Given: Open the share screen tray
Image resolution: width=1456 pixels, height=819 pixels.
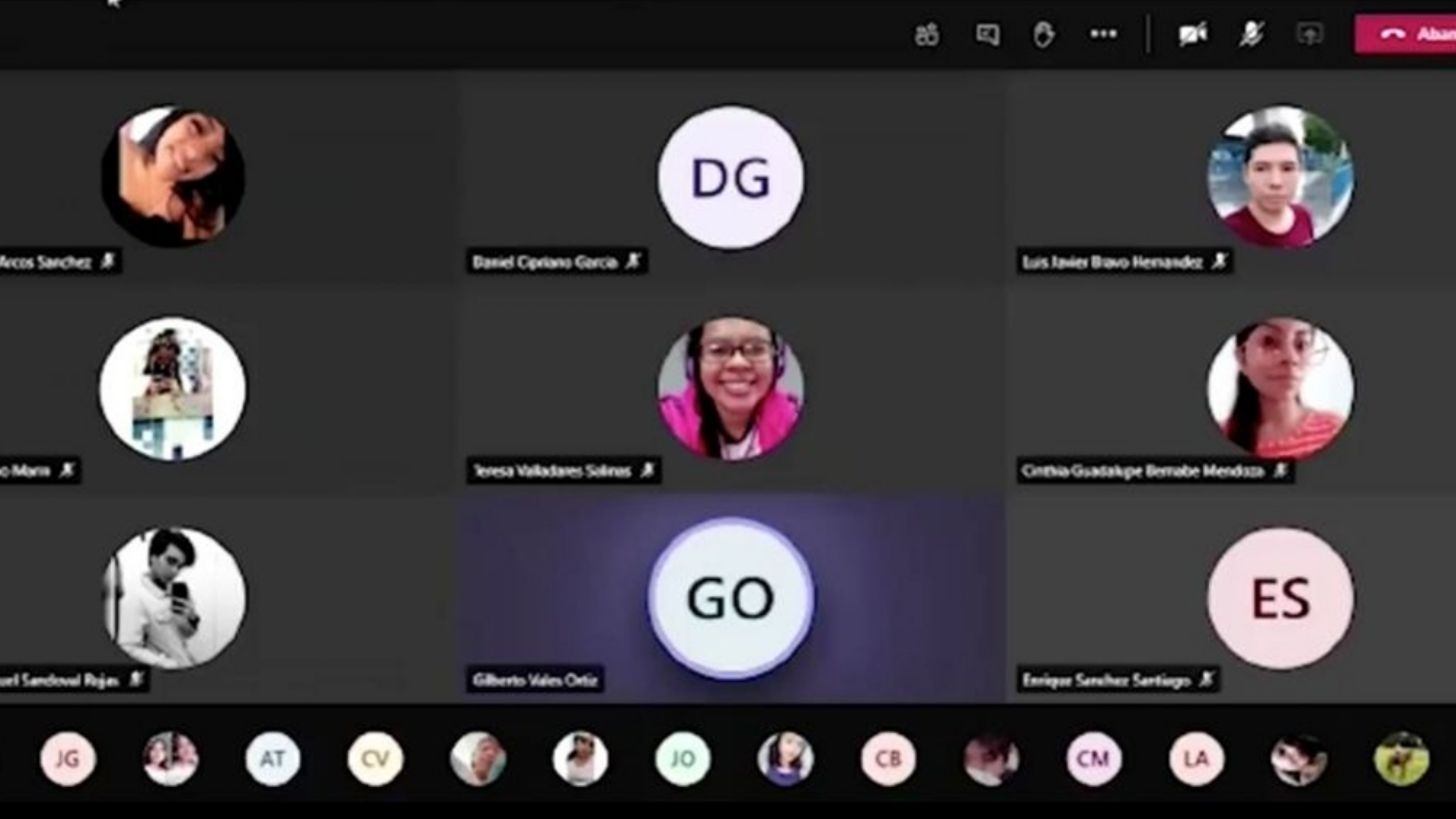Looking at the screenshot, I should click(1309, 35).
